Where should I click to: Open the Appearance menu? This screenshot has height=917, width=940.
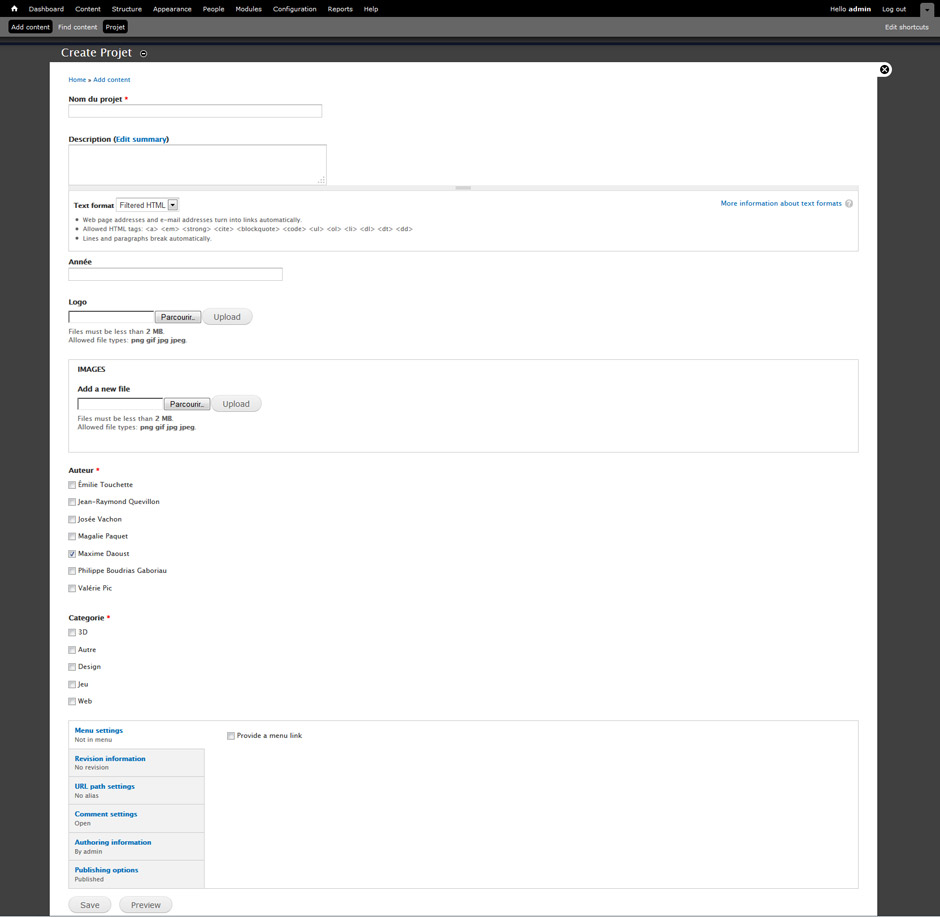(172, 9)
